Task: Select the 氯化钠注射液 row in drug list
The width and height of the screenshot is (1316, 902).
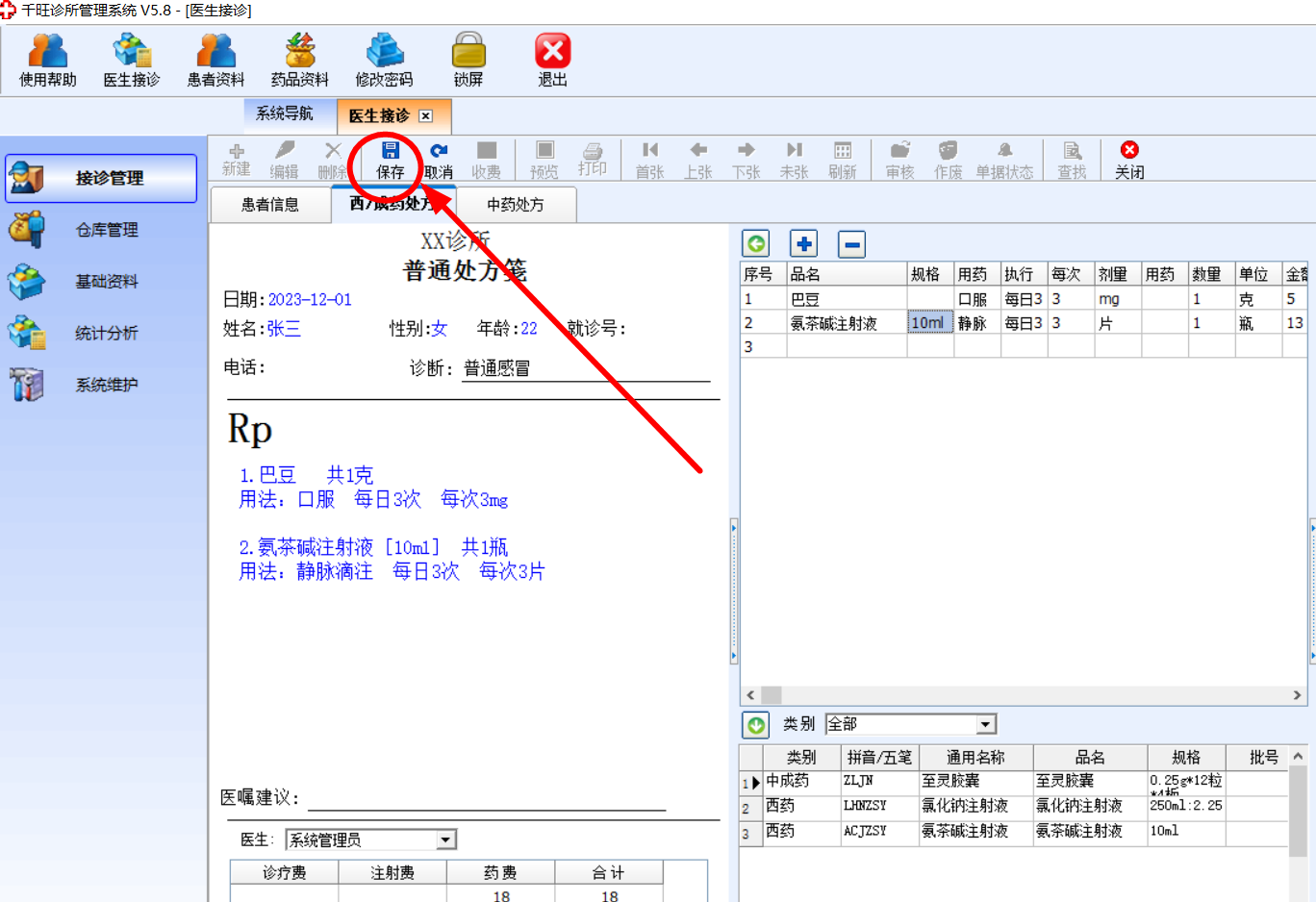Action: point(1014,807)
